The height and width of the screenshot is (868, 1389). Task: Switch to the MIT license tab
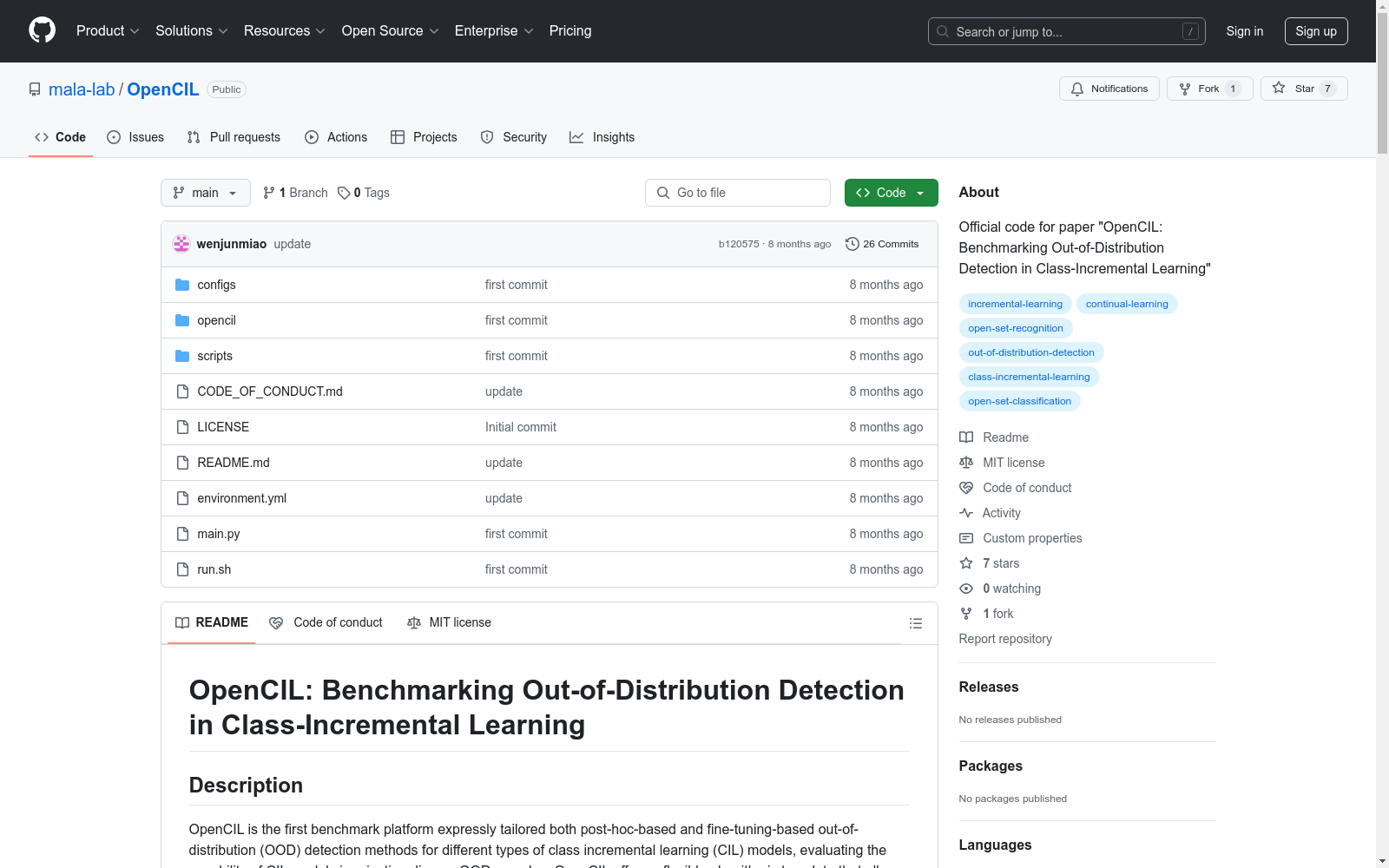point(449,622)
